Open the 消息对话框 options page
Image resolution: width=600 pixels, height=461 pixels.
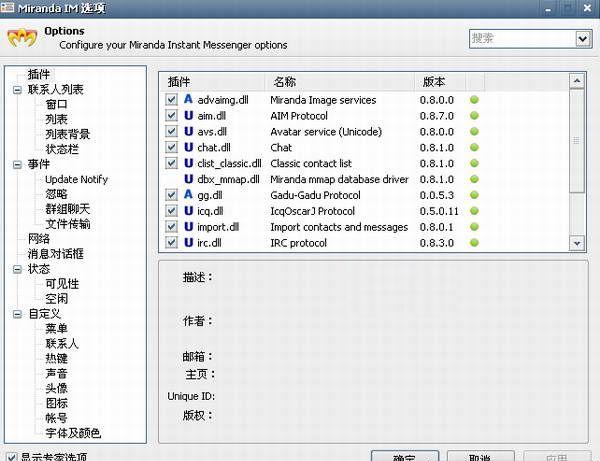click(x=55, y=254)
